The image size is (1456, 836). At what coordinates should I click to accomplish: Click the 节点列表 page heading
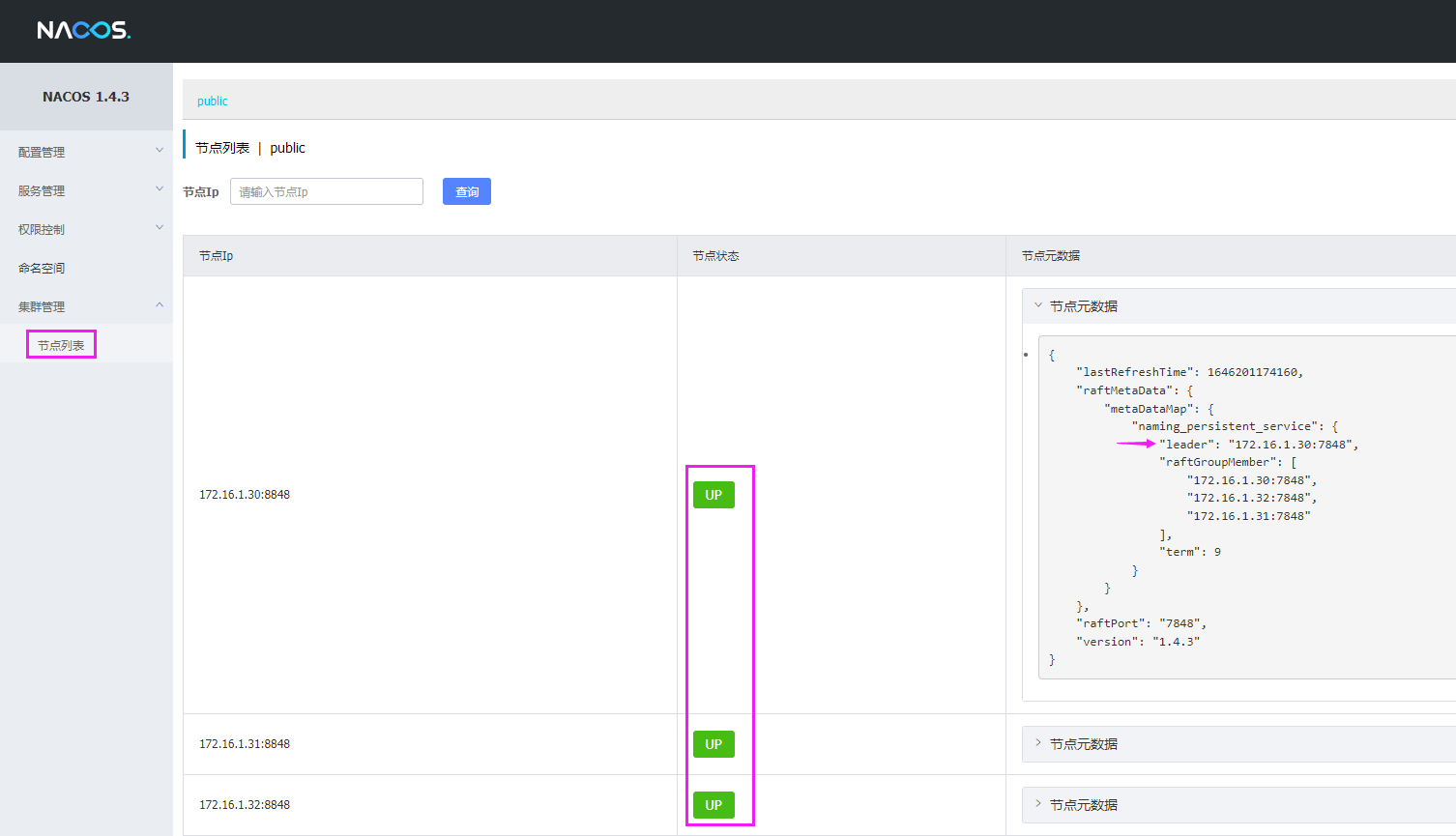pyautogui.click(x=222, y=148)
